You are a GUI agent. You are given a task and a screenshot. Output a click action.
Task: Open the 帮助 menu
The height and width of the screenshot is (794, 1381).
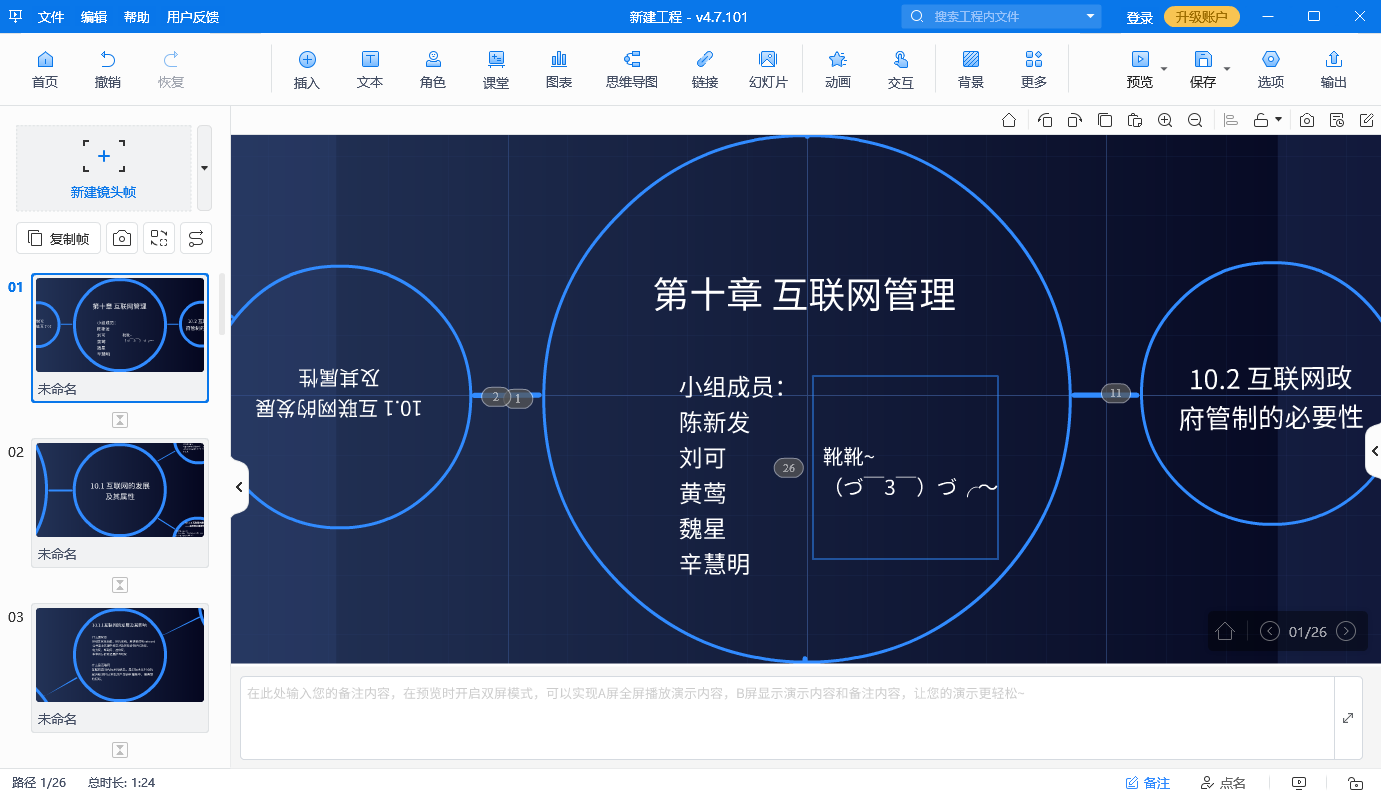(137, 17)
